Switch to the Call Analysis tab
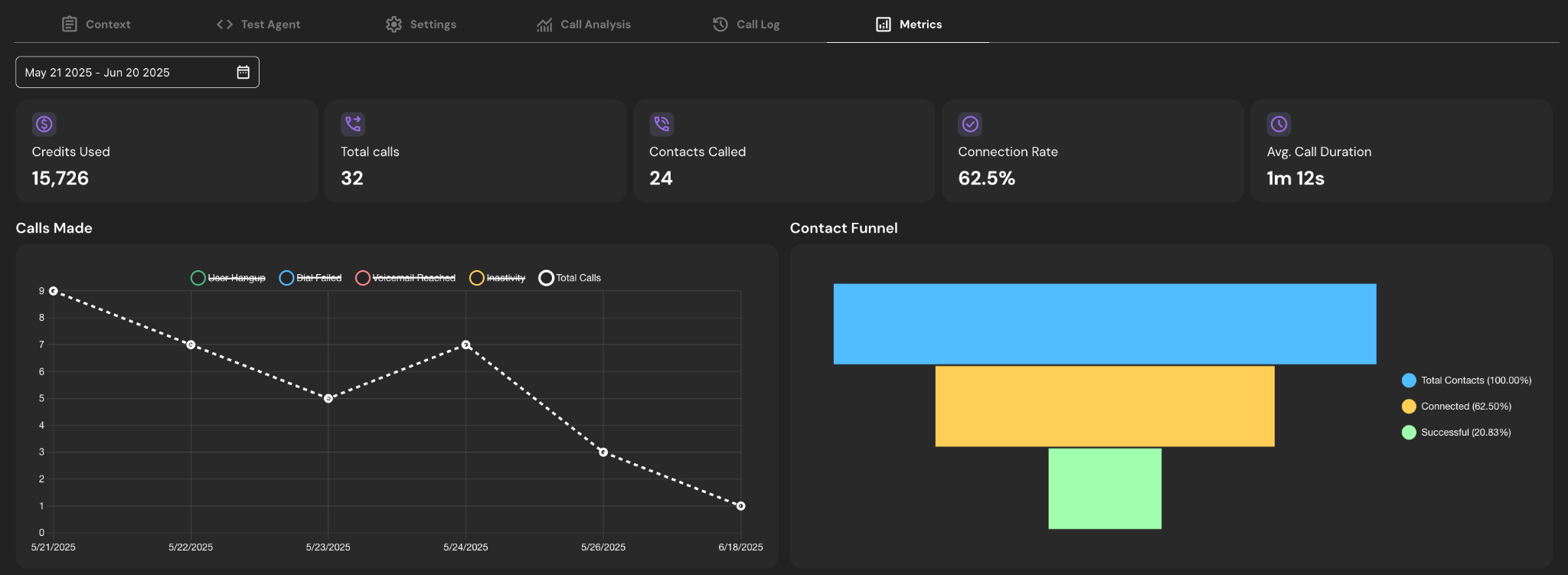Image resolution: width=1568 pixels, height=575 pixels. click(583, 25)
